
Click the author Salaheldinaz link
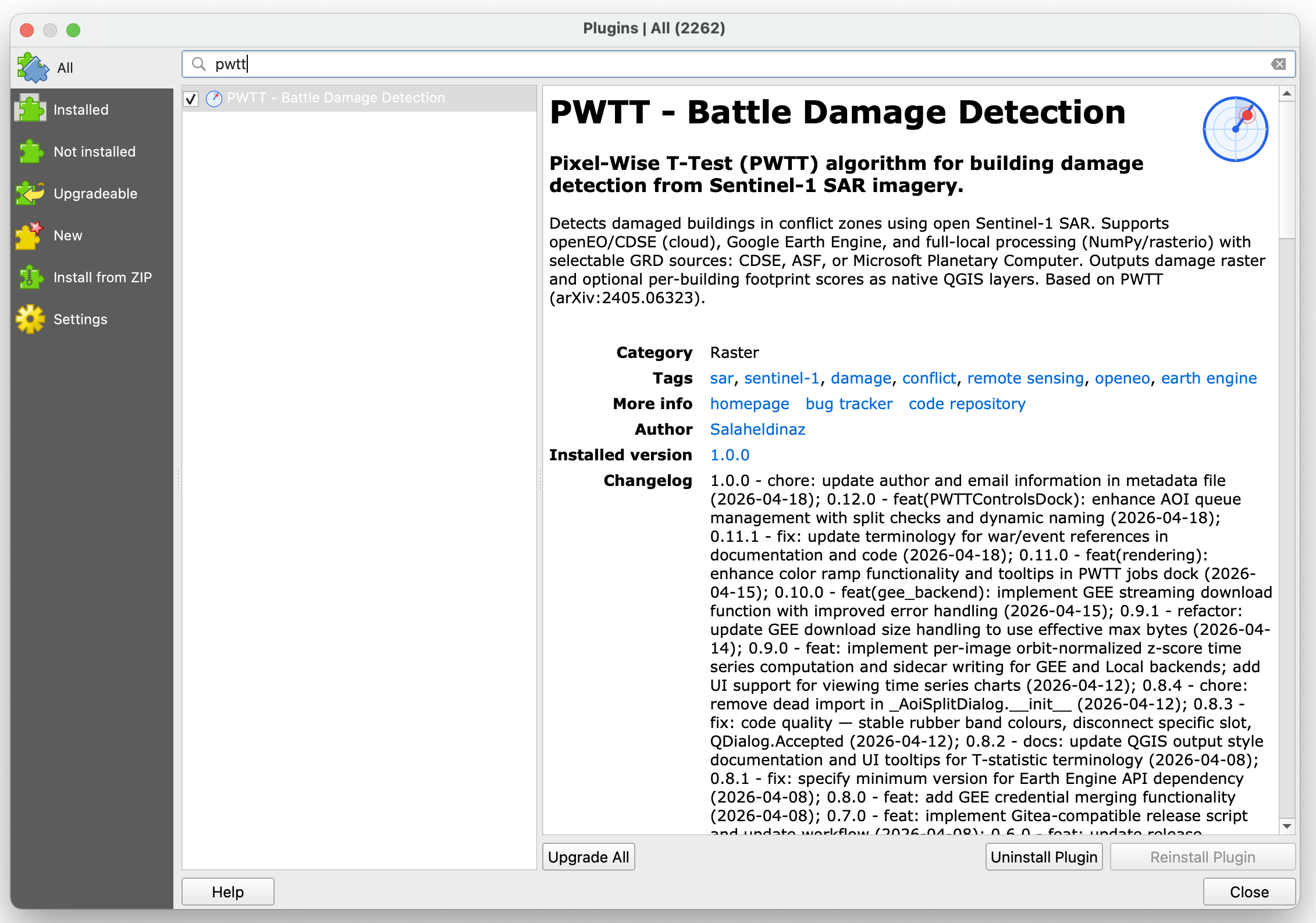[757, 429]
